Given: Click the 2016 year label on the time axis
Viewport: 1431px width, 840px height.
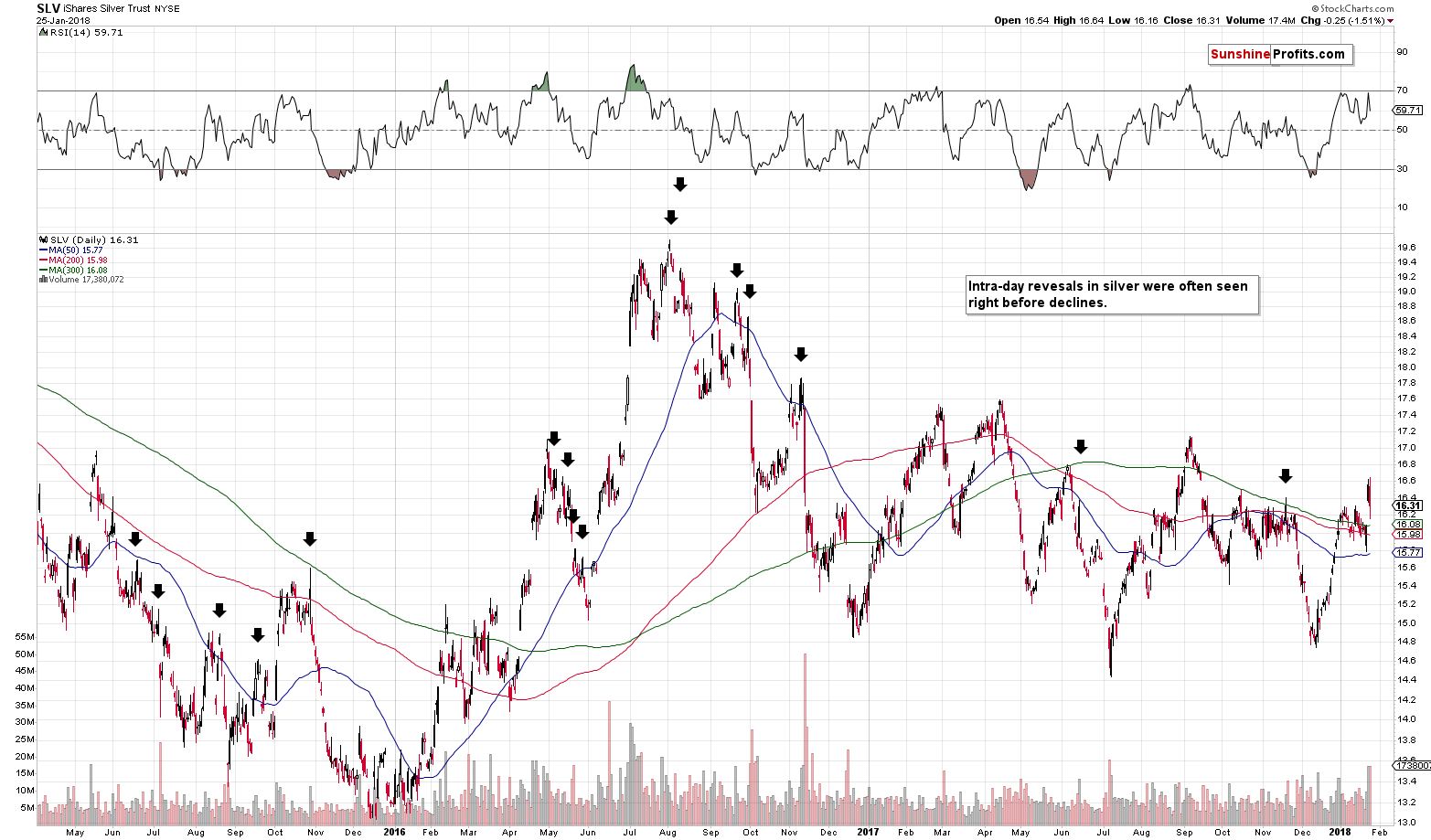Looking at the screenshot, I should click(394, 832).
